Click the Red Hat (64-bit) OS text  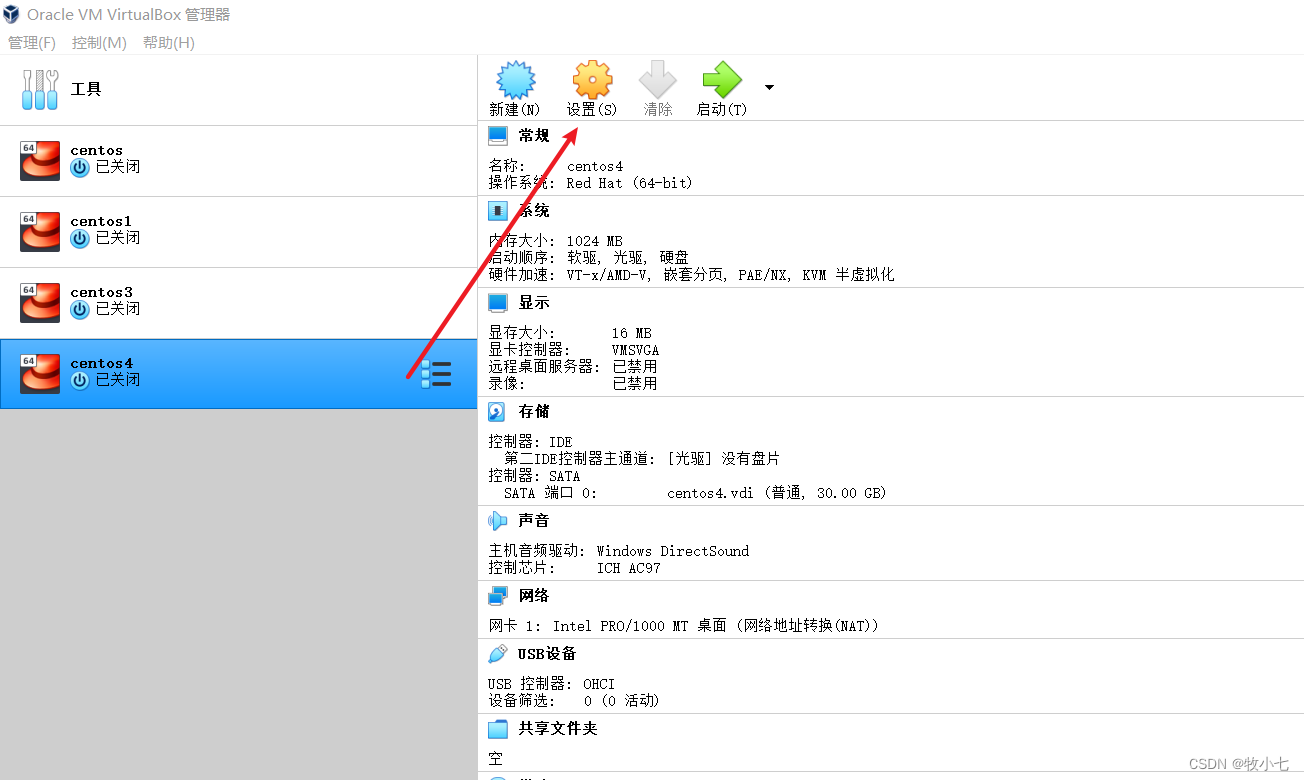[x=629, y=183]
